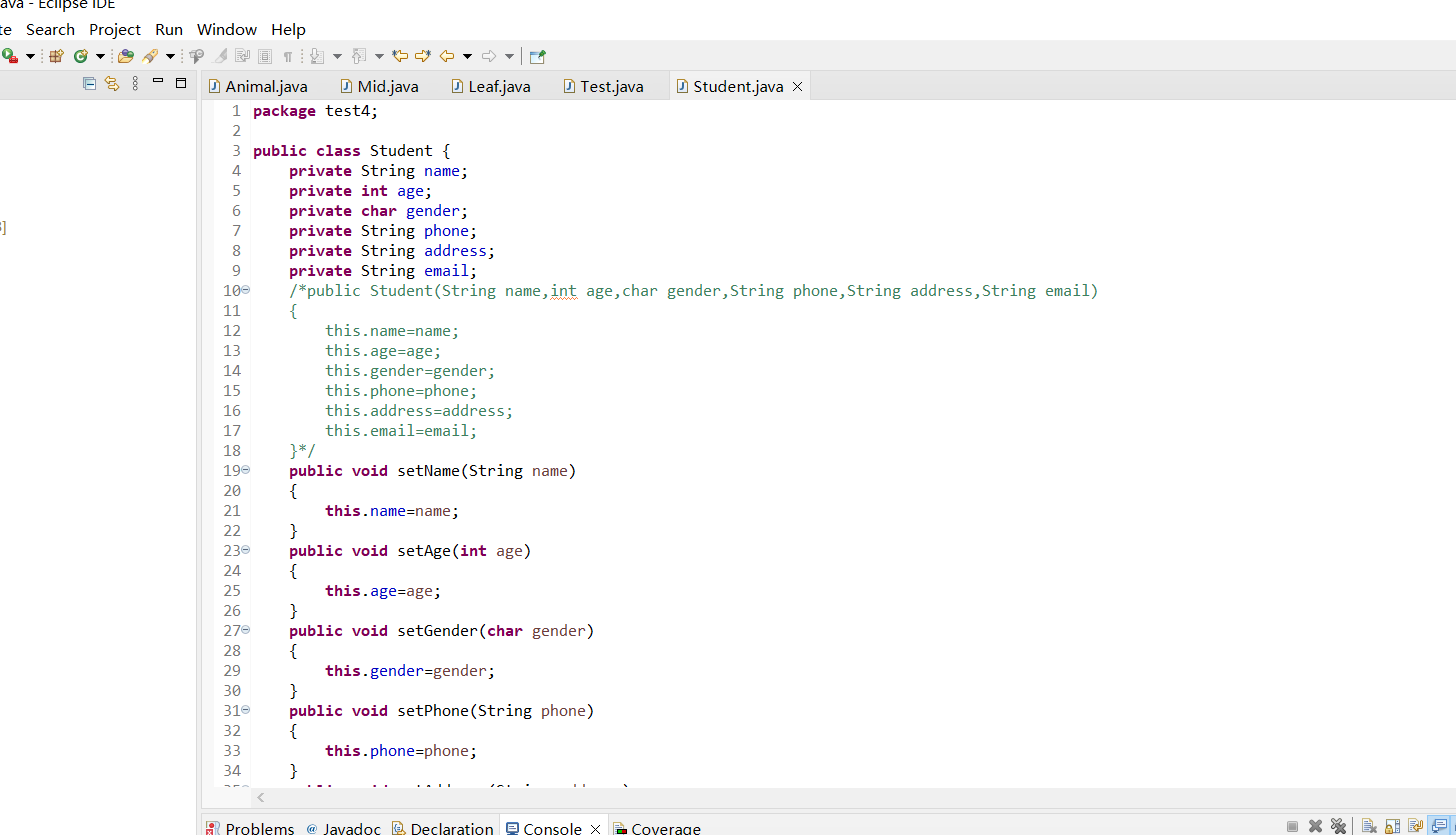
Task: Click Remove All Terminated Launches icon
Action: point(1338,826)
